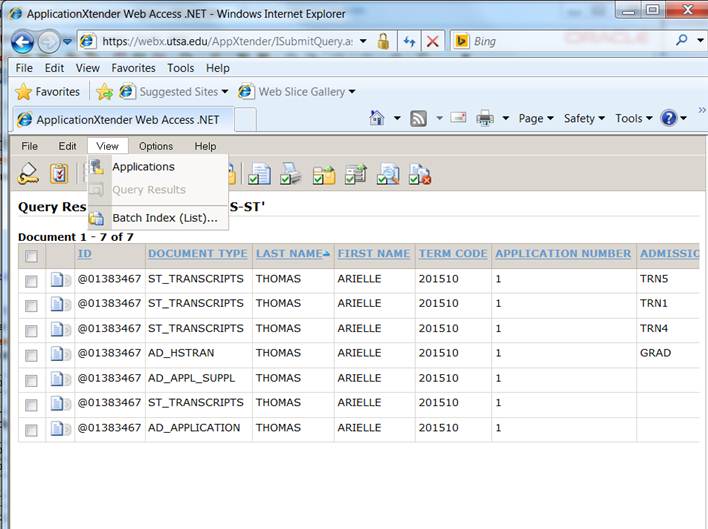The width and height of the screenshot is (708, 529).
Task: Click the browser Home icon
Action: click(x=377, y=118)
